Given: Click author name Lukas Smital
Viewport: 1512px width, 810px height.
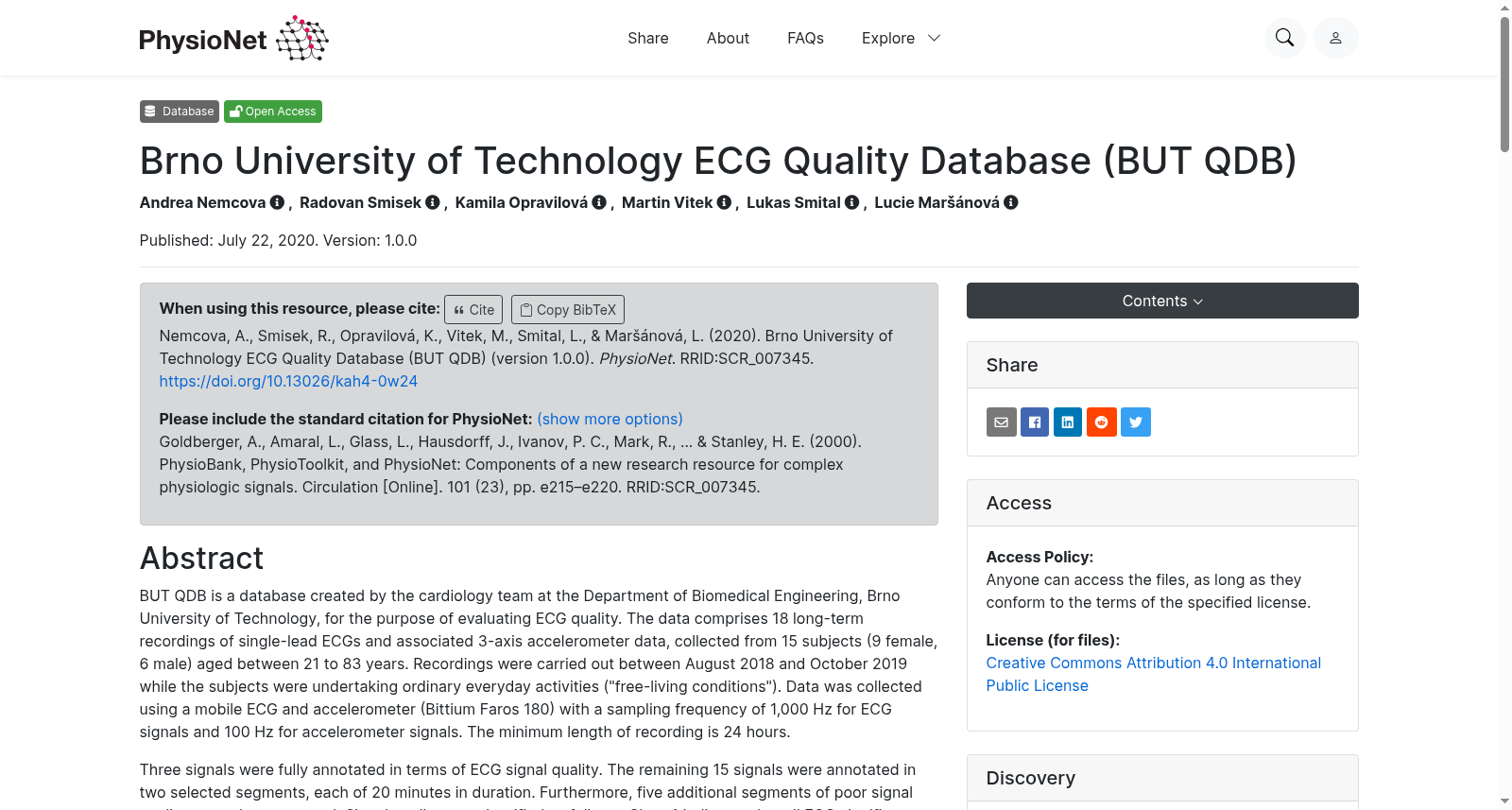Looking at the screenshot, I should pos(794,202).
